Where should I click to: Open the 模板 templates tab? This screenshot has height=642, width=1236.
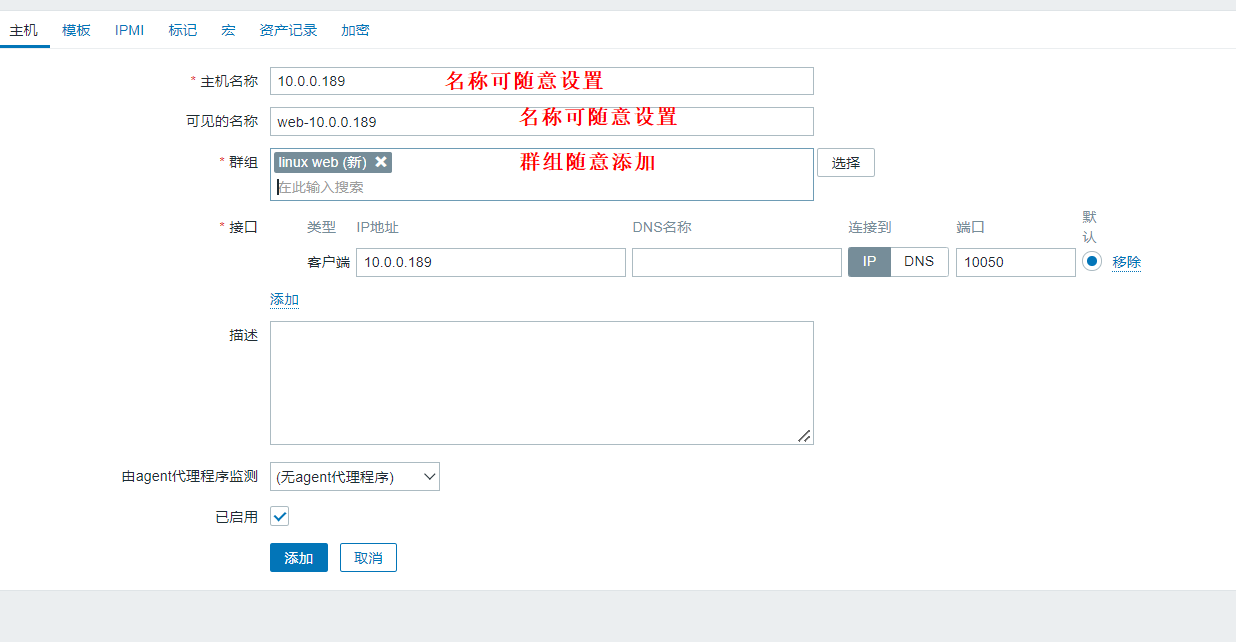tap(76, 30)
